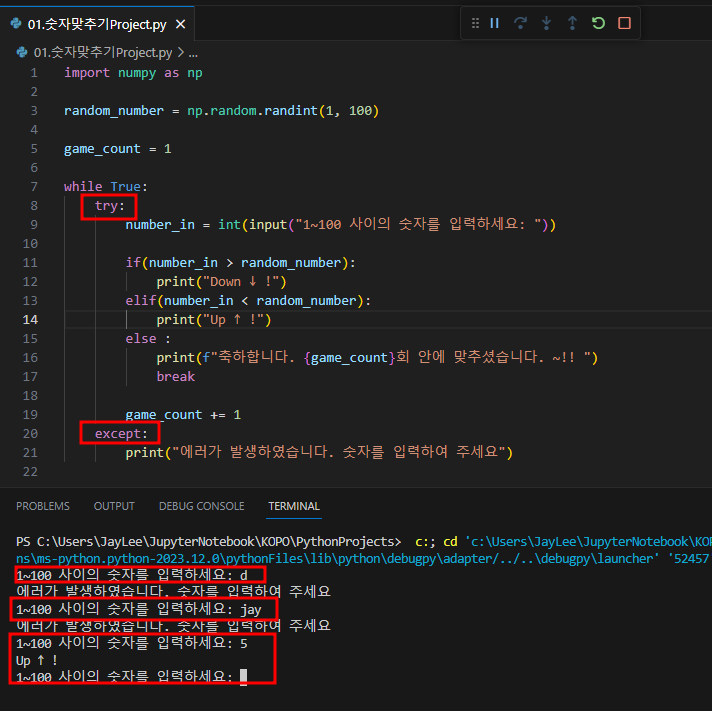Close the 01.숫자맞추기Project.py editor tab
The height and width of the screenshot is (711, 712).
point(181,24)
